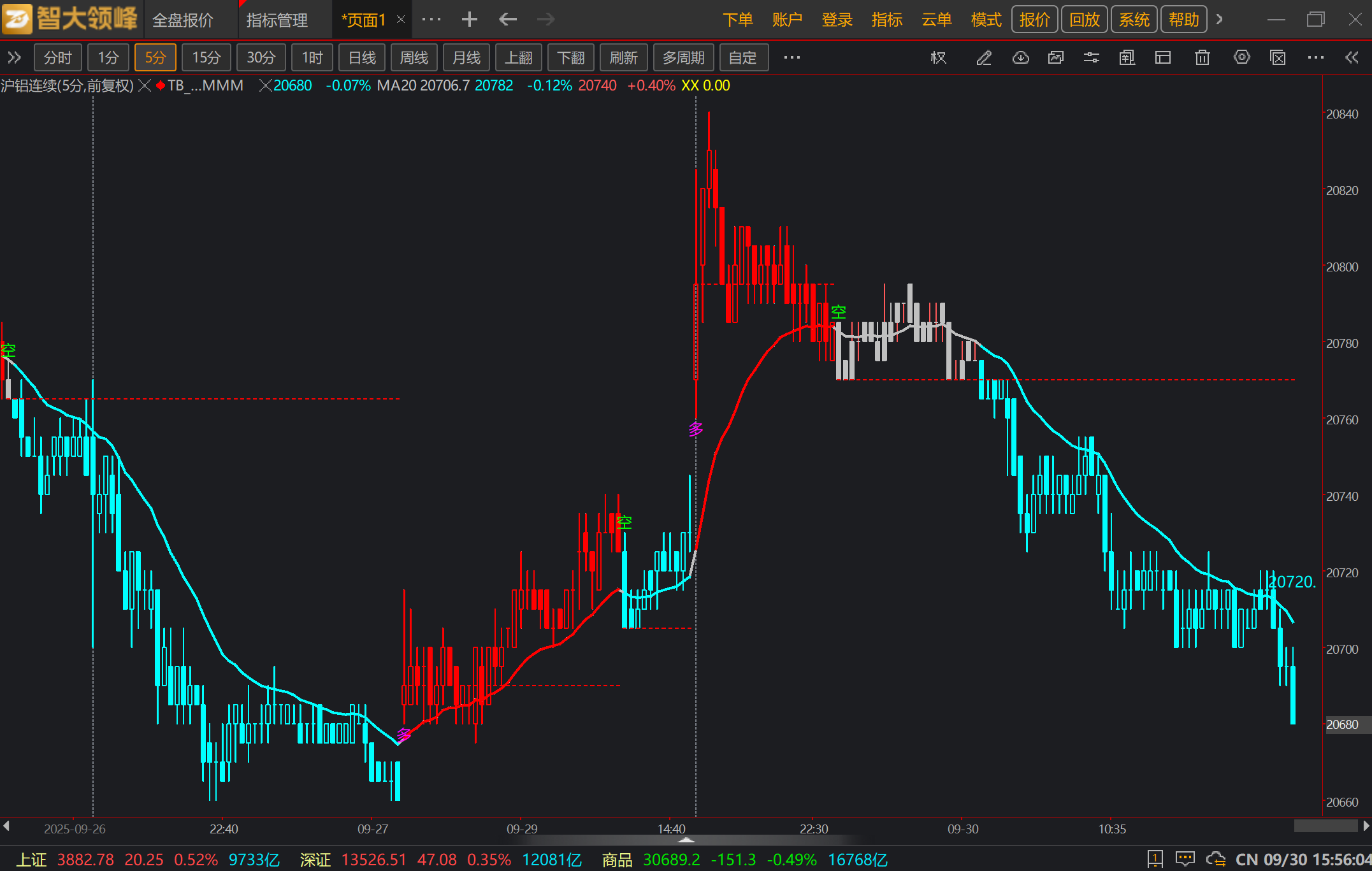Click the trash delete icon

click(1202, 58)
